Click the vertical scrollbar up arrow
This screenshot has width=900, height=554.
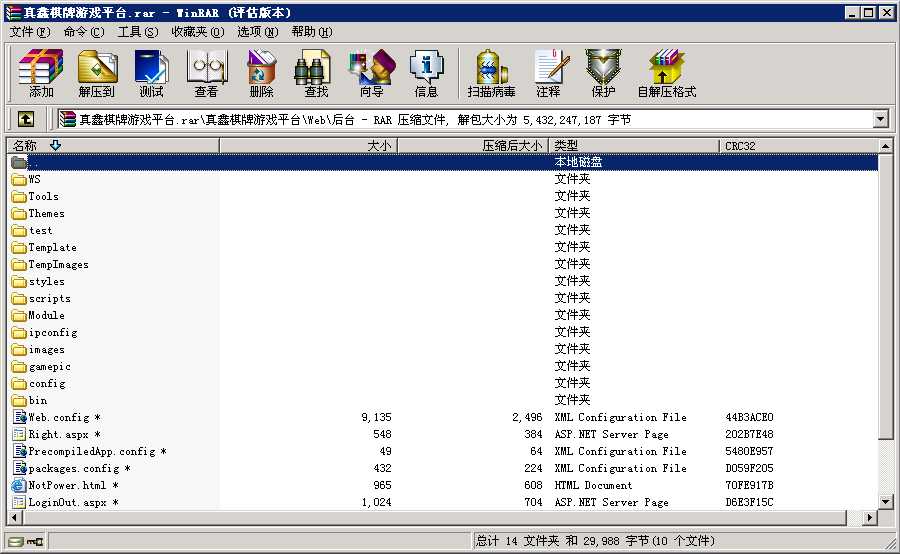point(886,146)
